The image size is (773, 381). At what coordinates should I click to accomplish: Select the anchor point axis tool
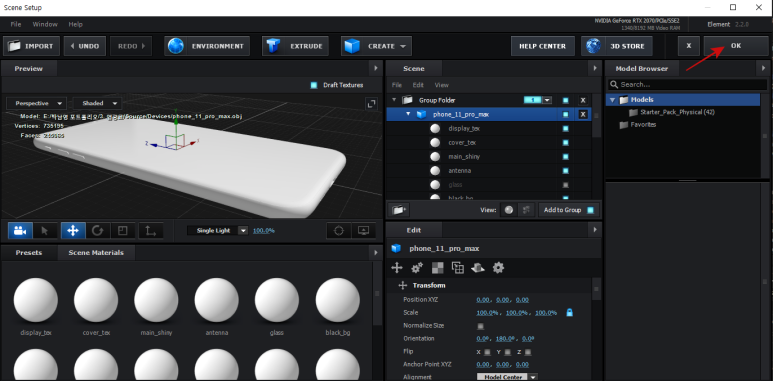point(150,230)
